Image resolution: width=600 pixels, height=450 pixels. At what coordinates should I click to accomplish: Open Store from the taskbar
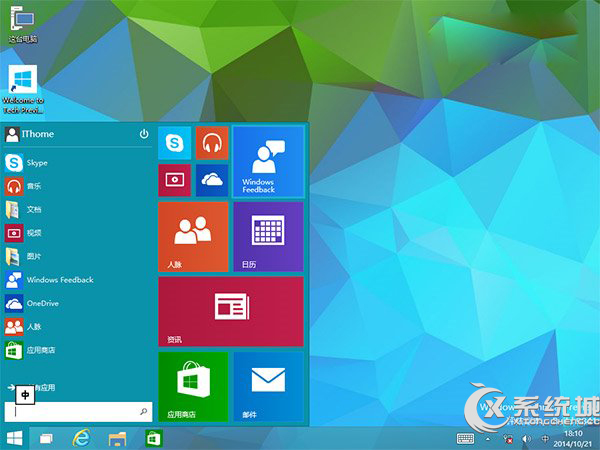click(x=153, y=438)
